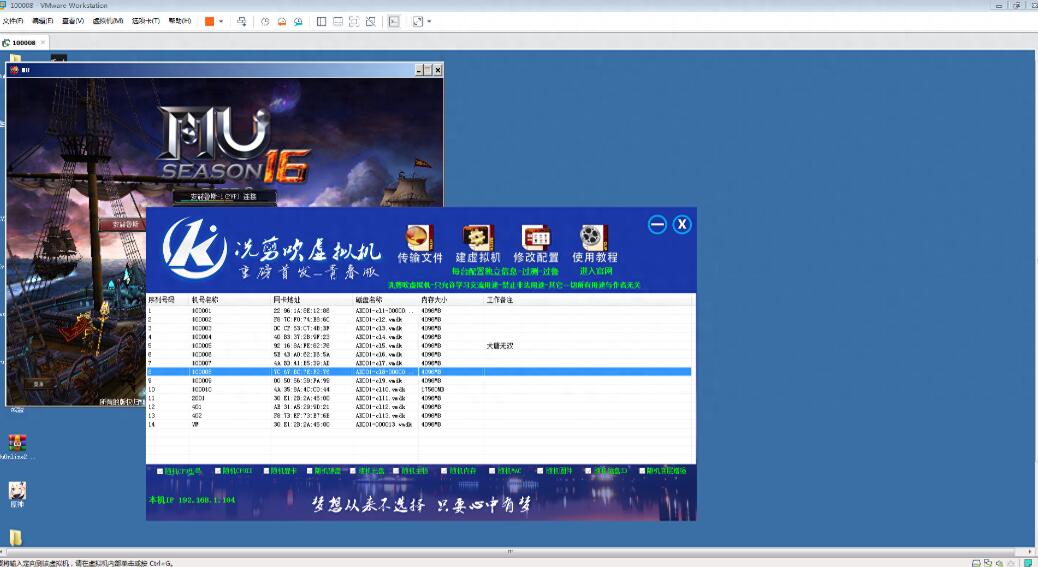Open the anime character desktop icon
The width and height of the screenshot is (1038, 567).
coord(17,491)
